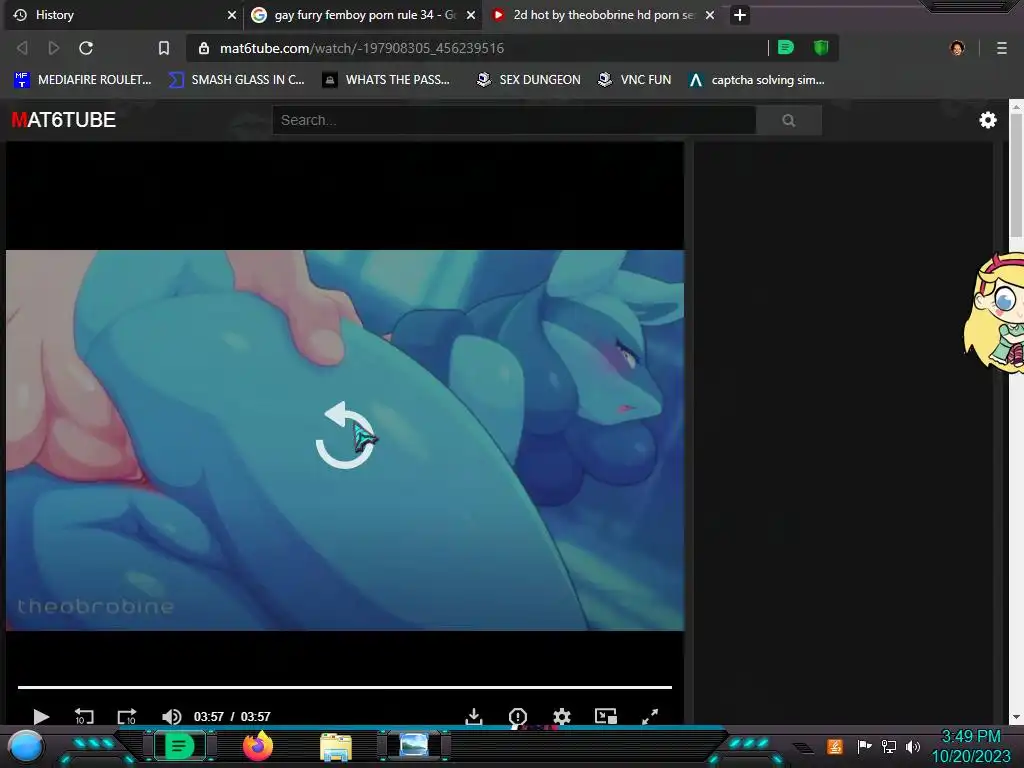Open captcha solving sim... bookmark

click(x=757, y=80)
